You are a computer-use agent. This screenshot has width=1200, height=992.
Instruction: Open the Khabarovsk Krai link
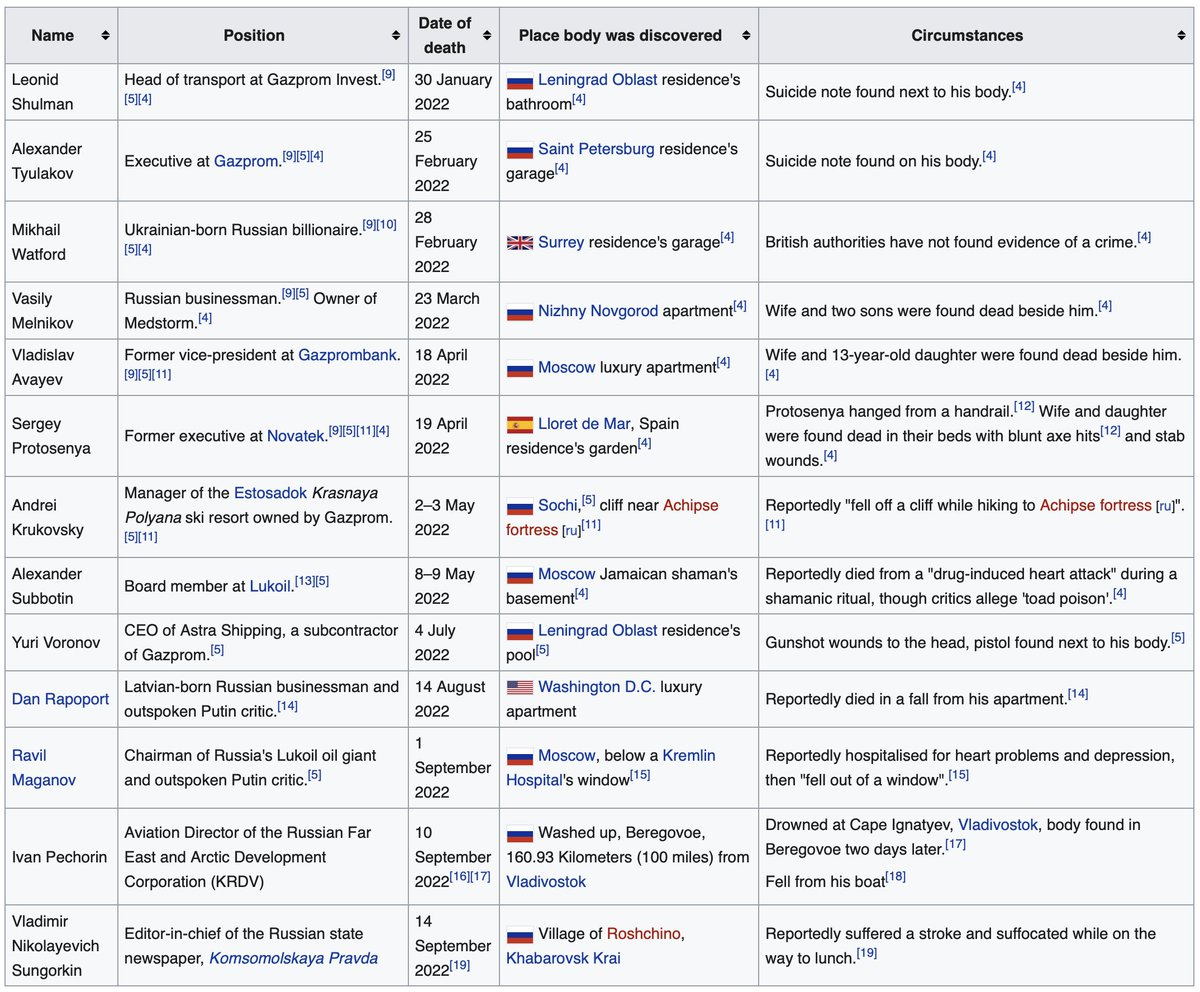click(563, 958)
